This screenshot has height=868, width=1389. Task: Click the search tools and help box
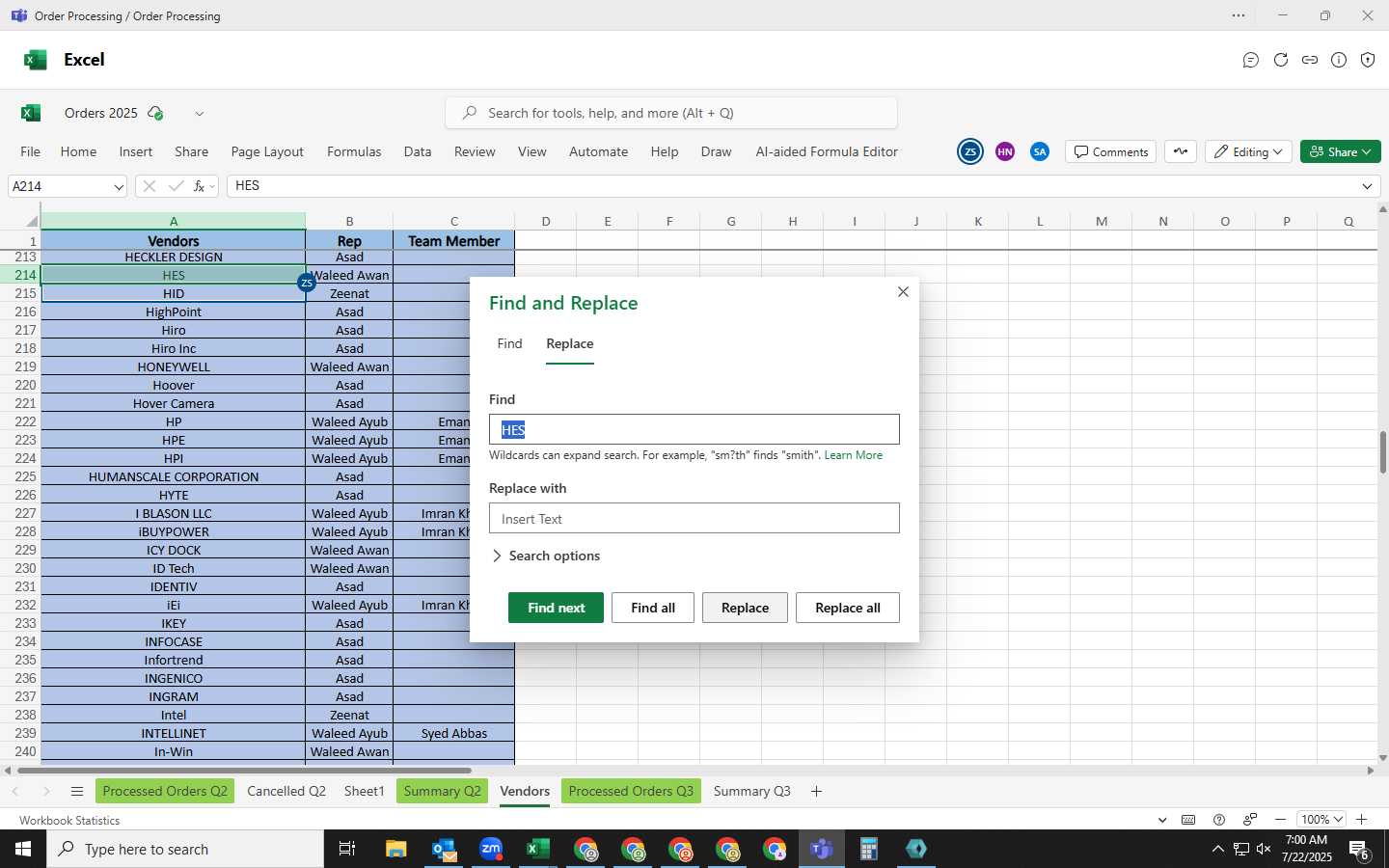point(671,113)
